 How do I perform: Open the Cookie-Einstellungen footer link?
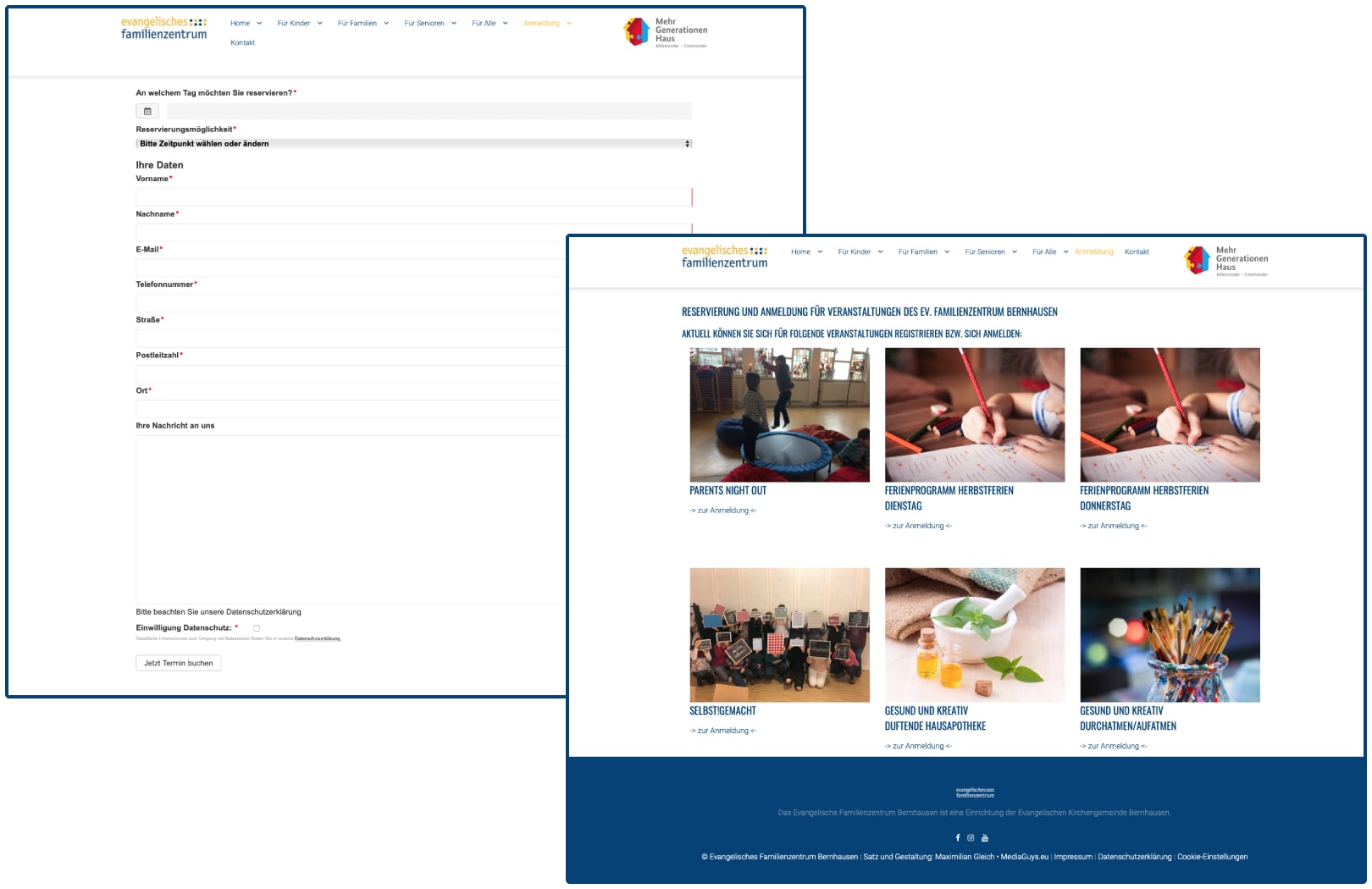coord(1212,857)
